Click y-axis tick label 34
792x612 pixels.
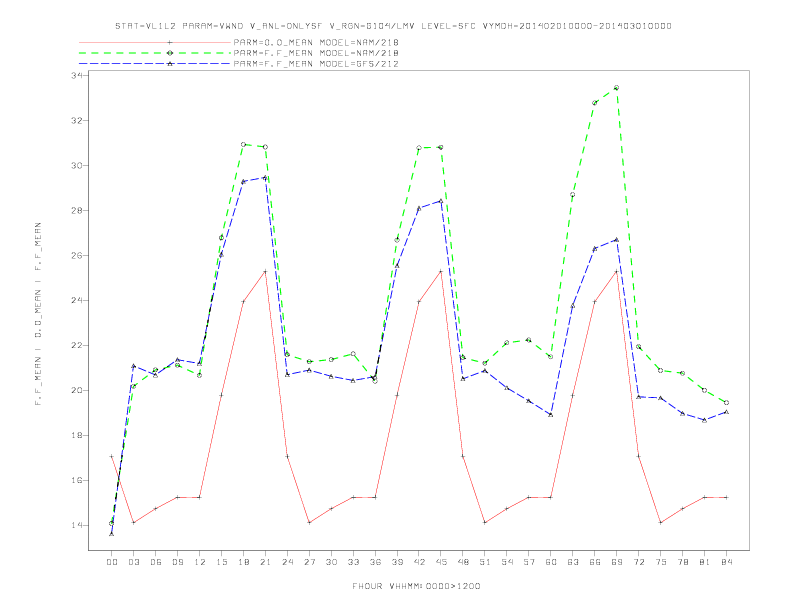click(x=77, y=75)
